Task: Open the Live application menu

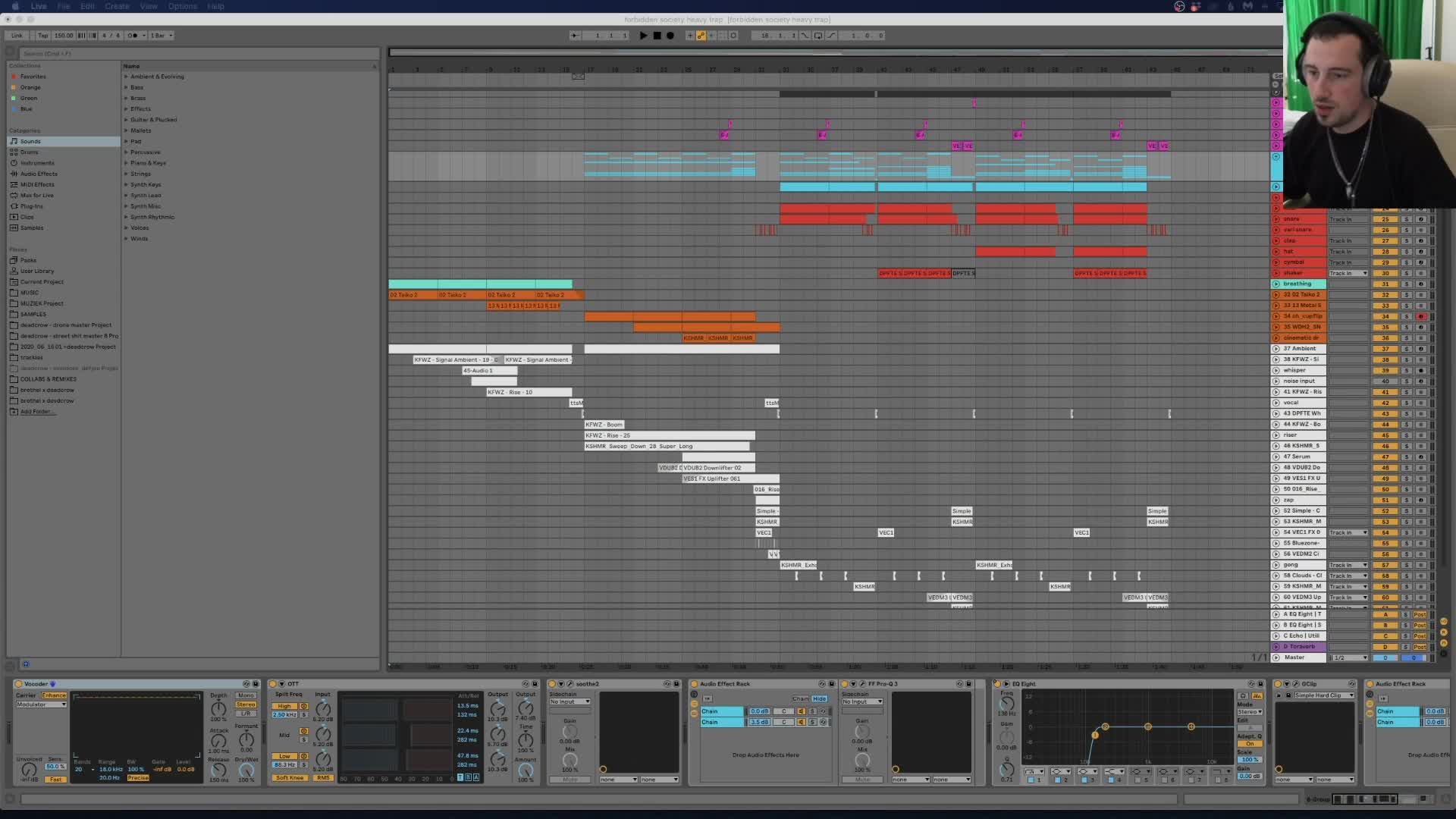Action: (39, 6)
